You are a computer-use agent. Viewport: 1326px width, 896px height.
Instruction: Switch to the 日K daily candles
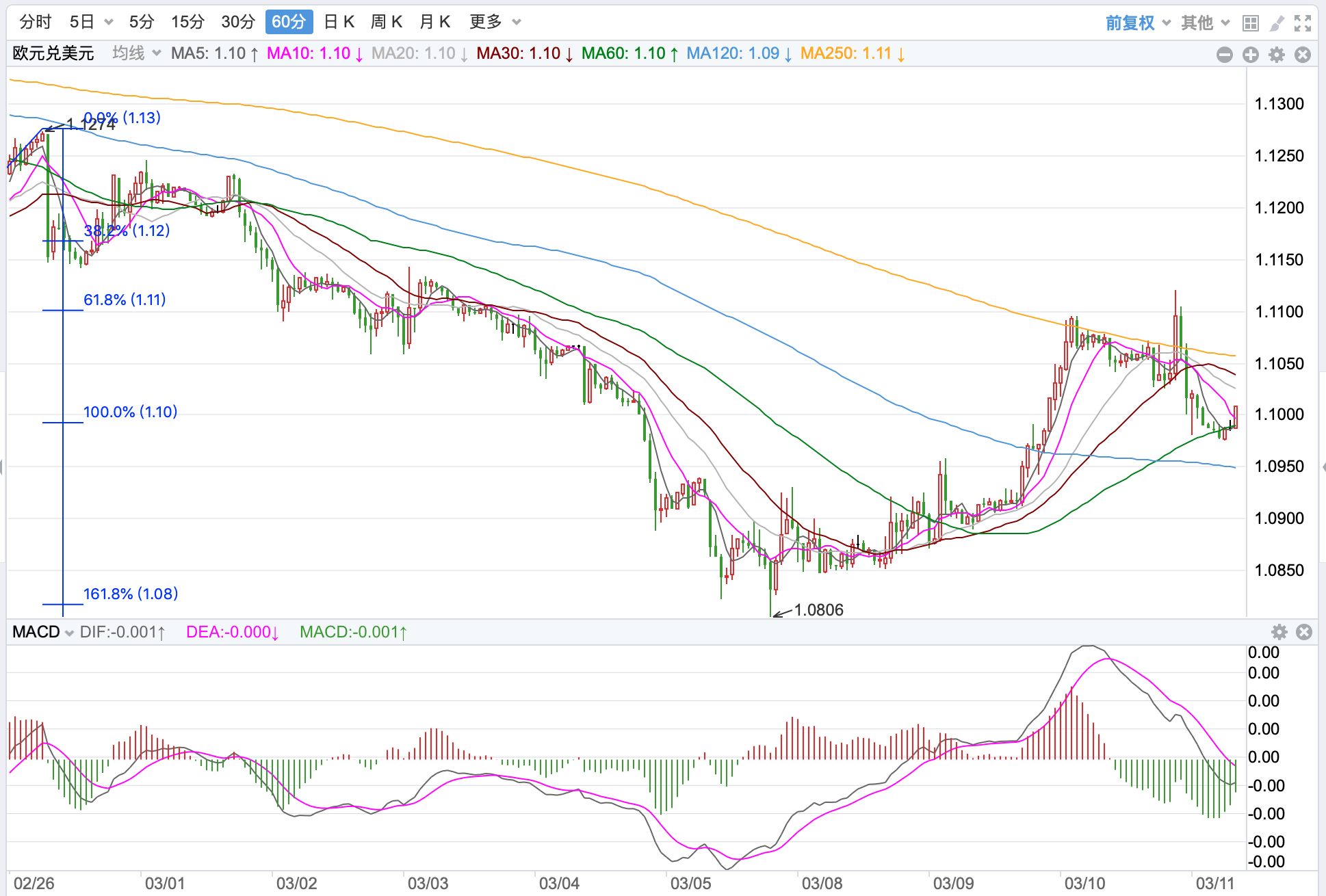pos(339,22)
